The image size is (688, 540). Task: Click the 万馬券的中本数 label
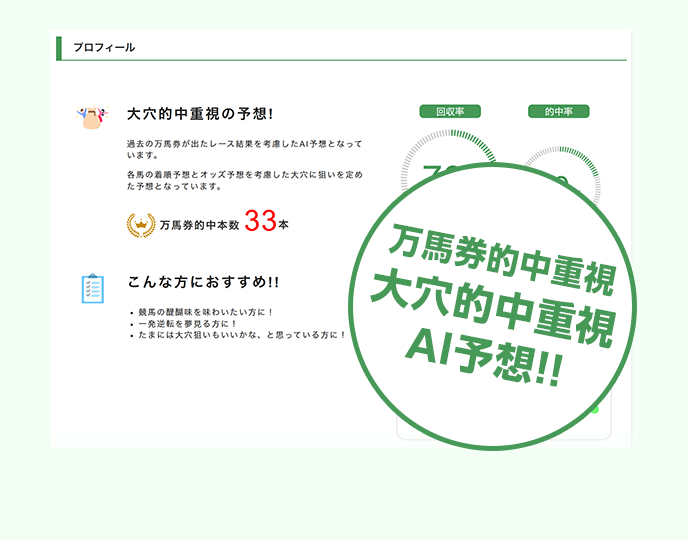(x=199, y=226)
